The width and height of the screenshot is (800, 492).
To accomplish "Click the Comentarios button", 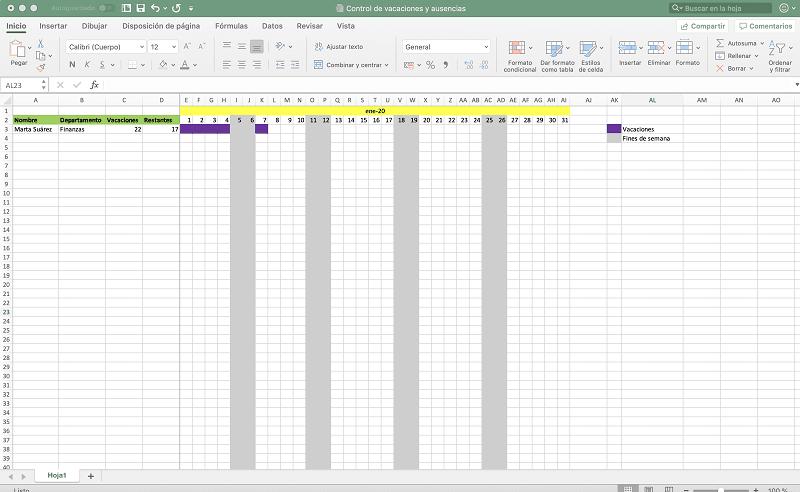I will point(765,26).
